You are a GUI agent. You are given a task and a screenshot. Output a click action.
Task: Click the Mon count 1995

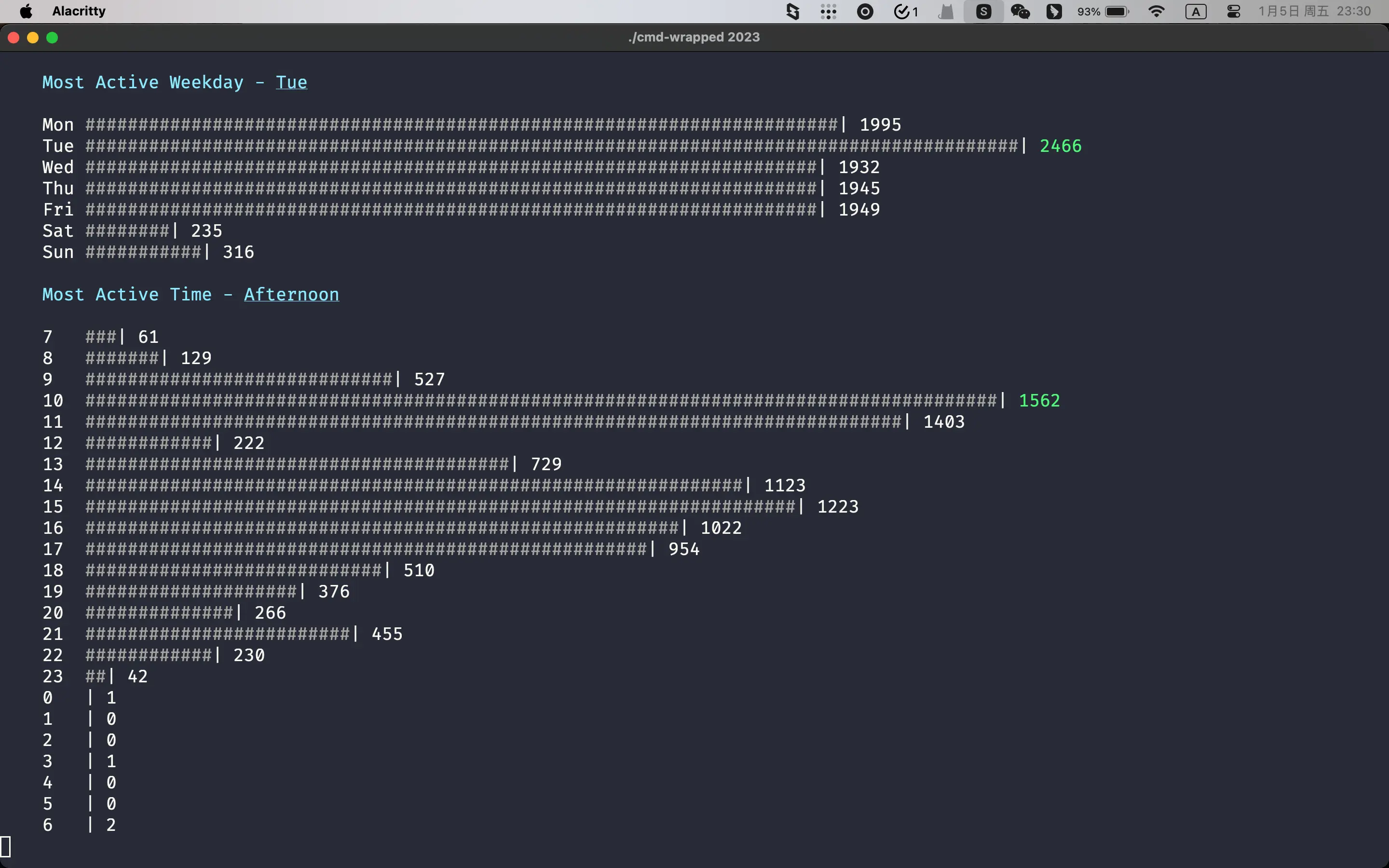881,124
